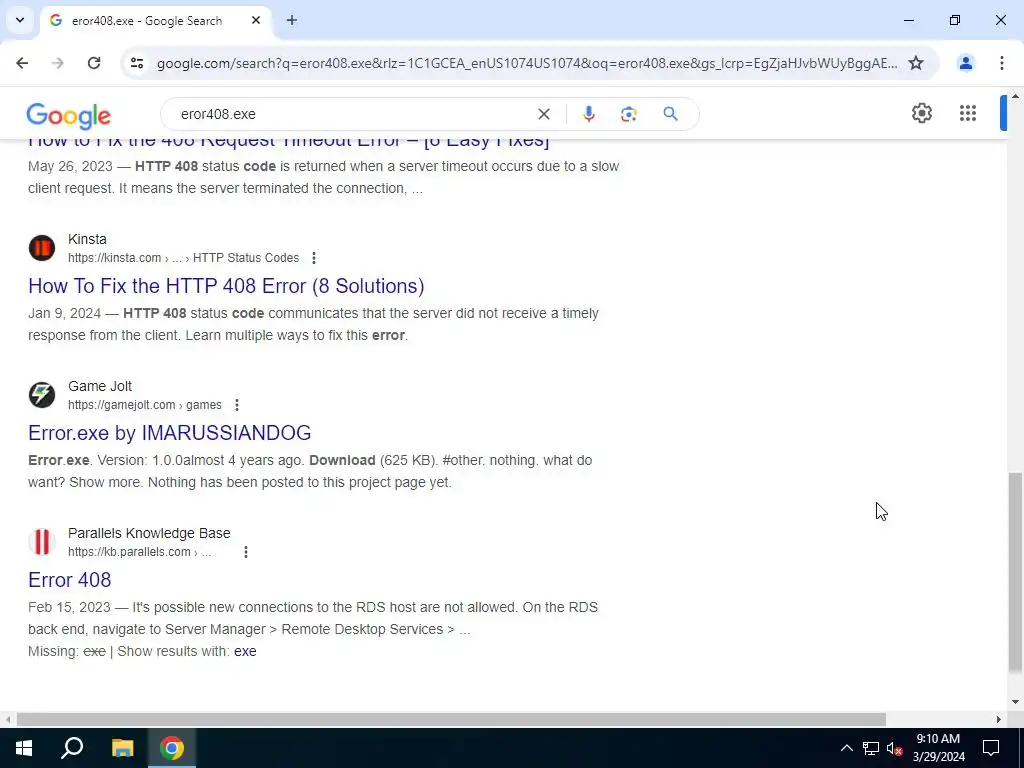This screenshot has height=768, width=1024.
Task: Open Error 408 Parallels link
Action: [x=70, y=580]
